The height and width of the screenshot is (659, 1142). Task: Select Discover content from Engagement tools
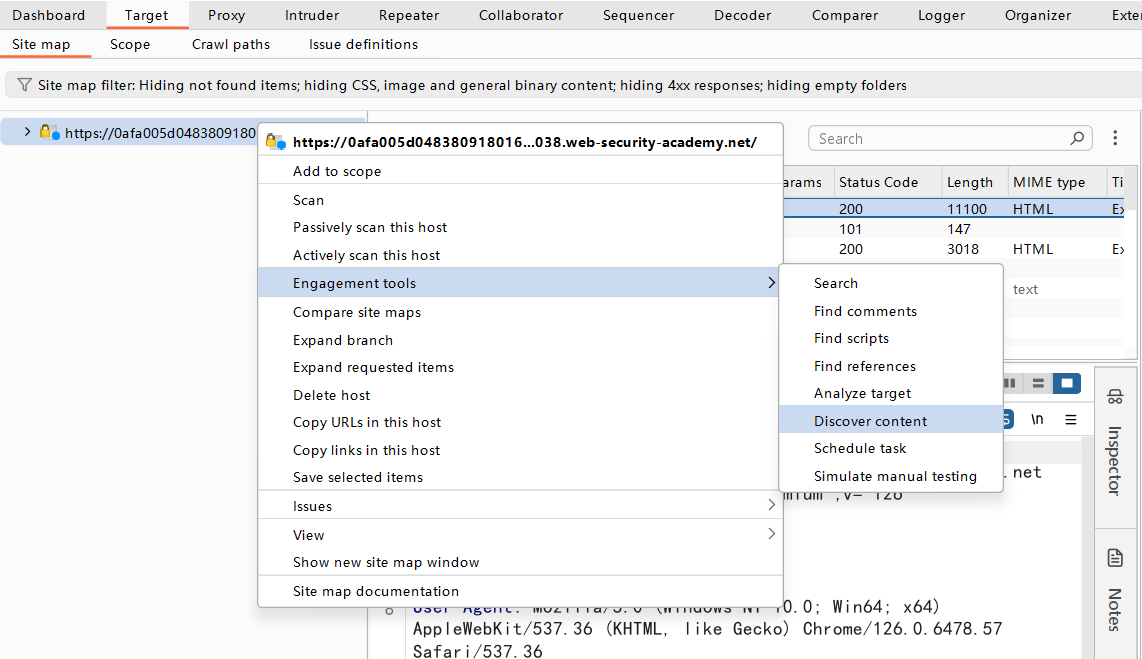[x=870, y=421]
